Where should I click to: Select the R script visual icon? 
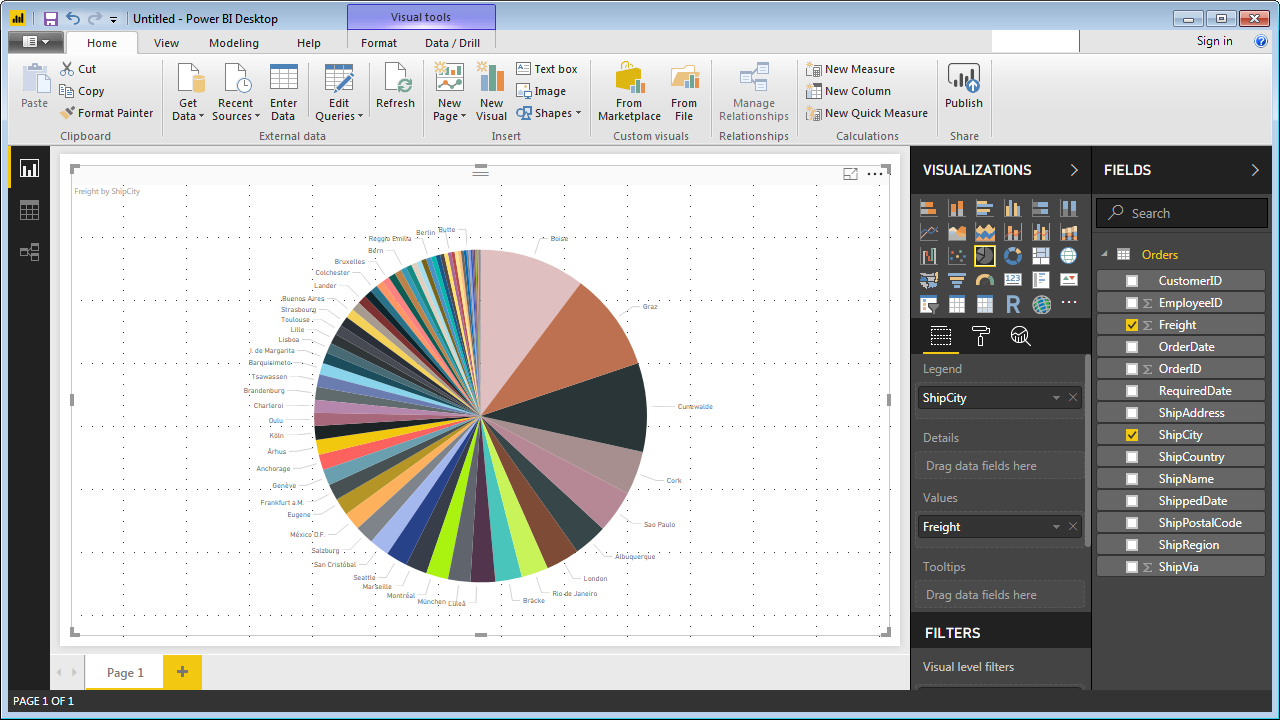point(1013,304)
